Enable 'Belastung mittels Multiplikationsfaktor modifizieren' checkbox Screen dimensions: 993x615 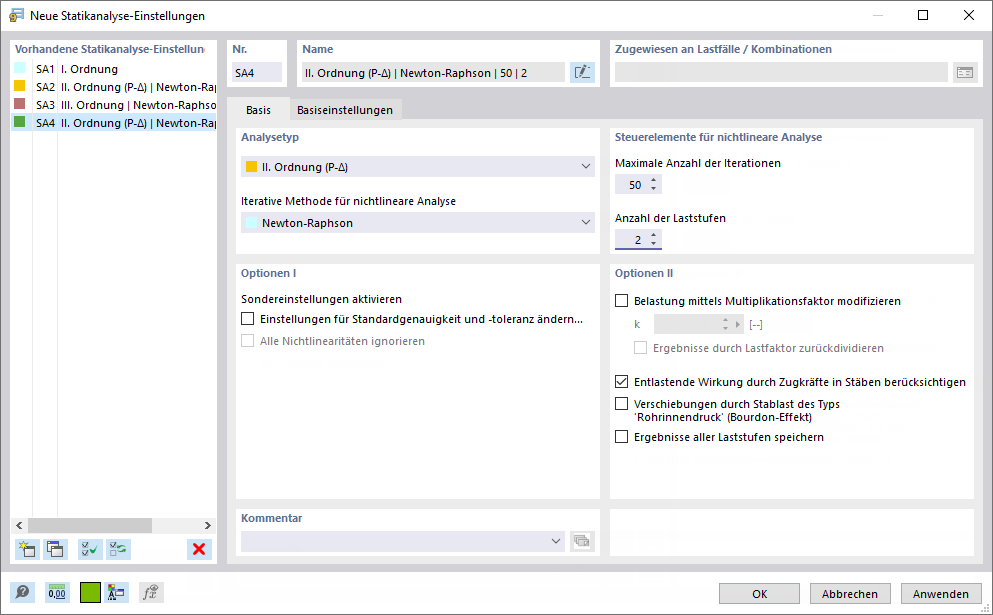[622, 301]
